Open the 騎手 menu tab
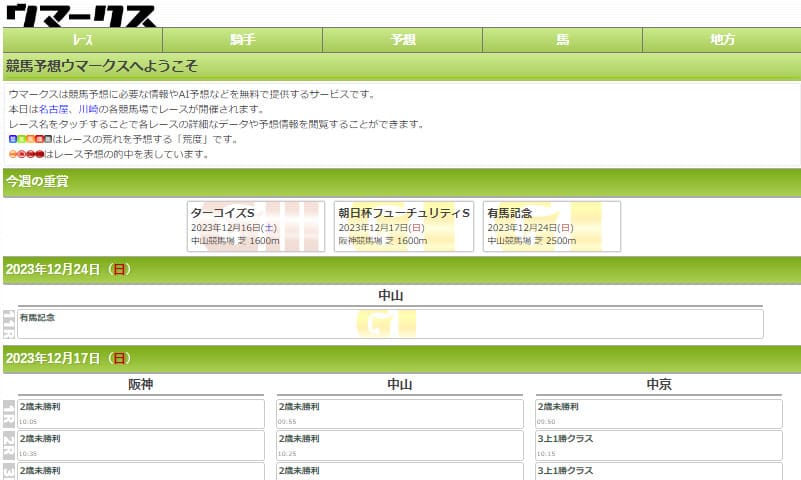801x480 pixels. click(x=243, y=40)
